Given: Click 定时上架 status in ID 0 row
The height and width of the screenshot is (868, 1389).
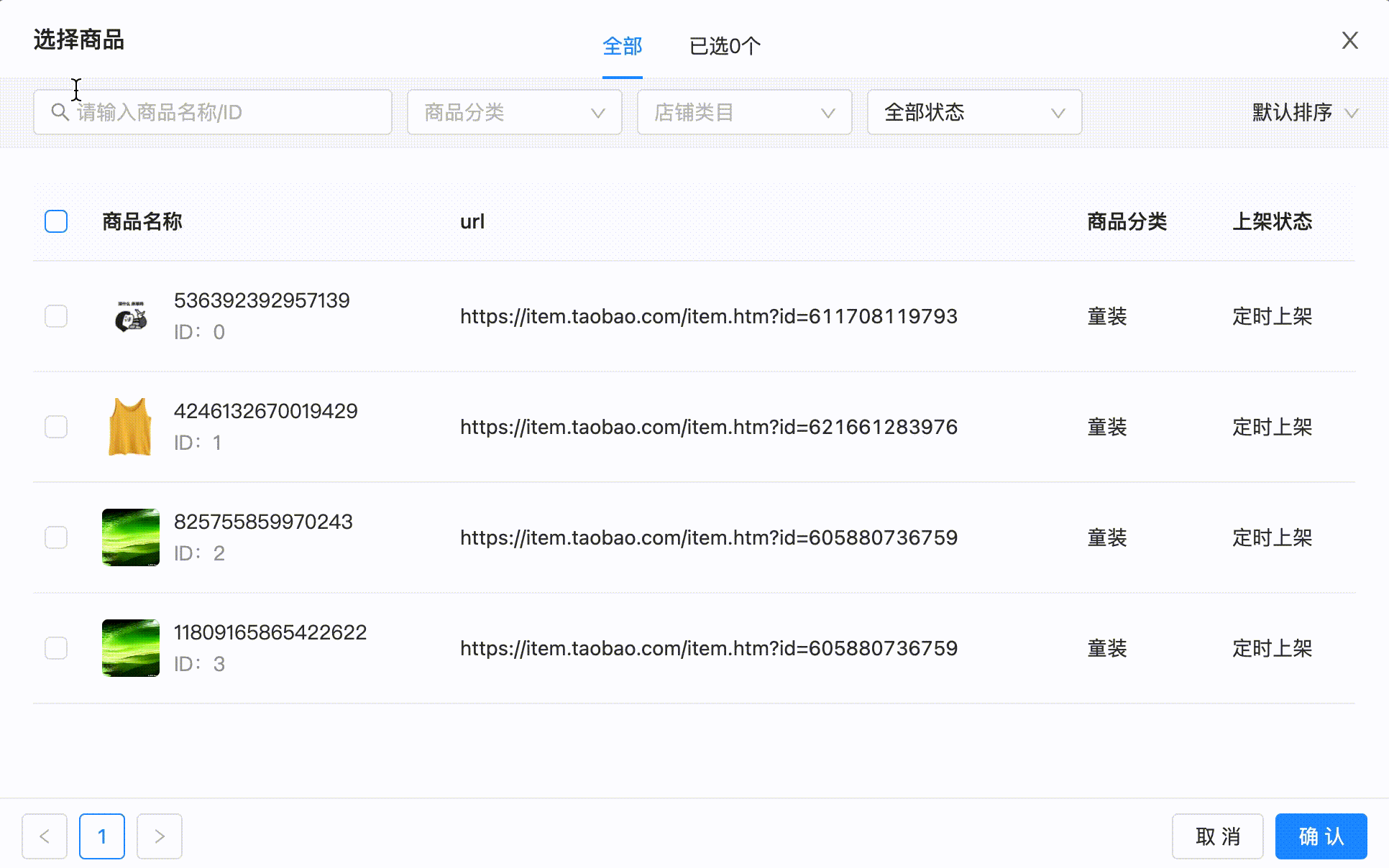Looking at the screenshot, I should tap(1273, 316).
